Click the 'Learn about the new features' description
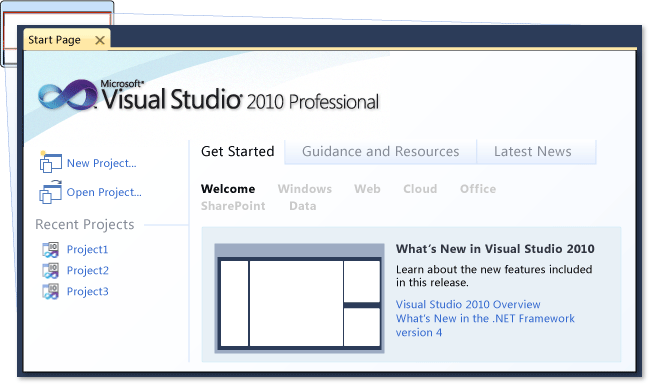This screenshot has height=385, width=650. (494, 276)
